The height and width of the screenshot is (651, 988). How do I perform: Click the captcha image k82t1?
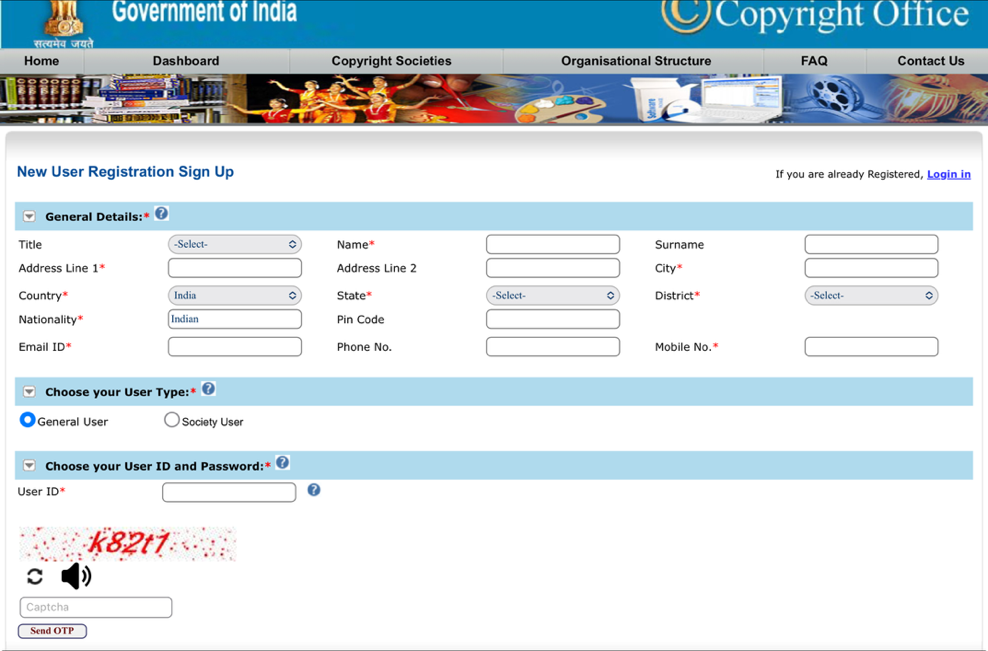tap(127, 543)
